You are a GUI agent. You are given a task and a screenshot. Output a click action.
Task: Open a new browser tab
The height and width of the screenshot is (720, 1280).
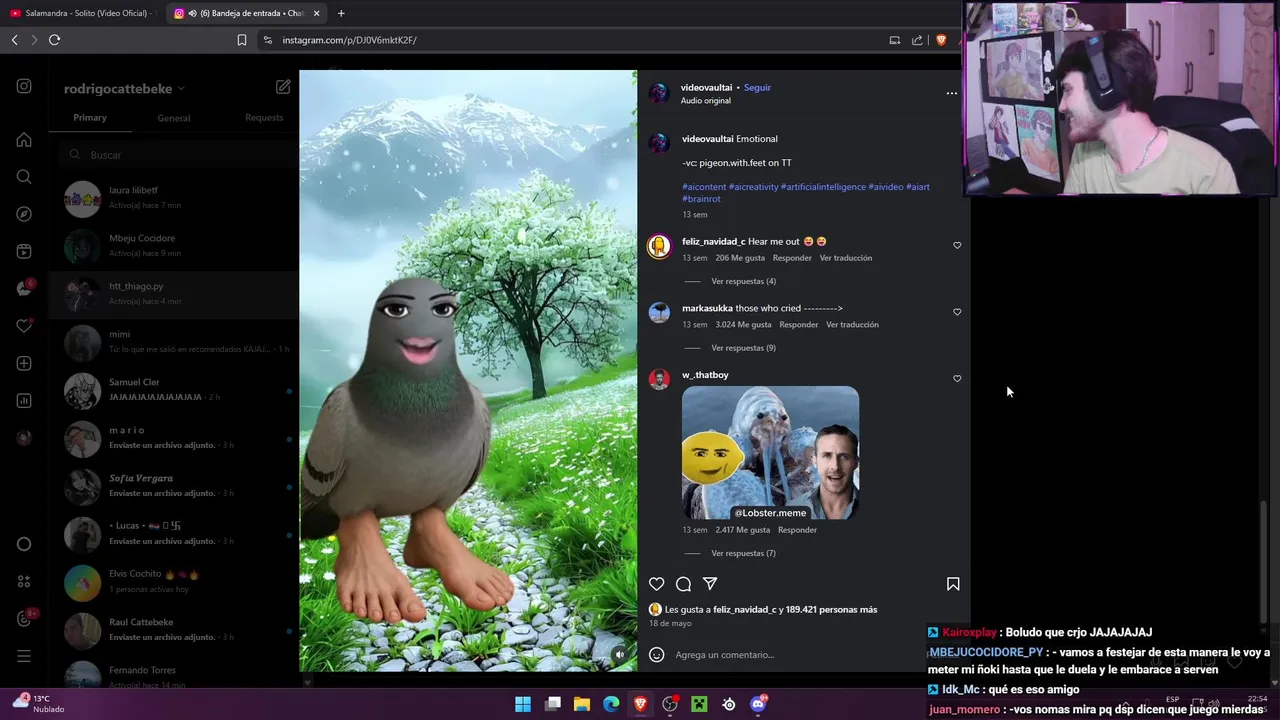pos(341,13)
